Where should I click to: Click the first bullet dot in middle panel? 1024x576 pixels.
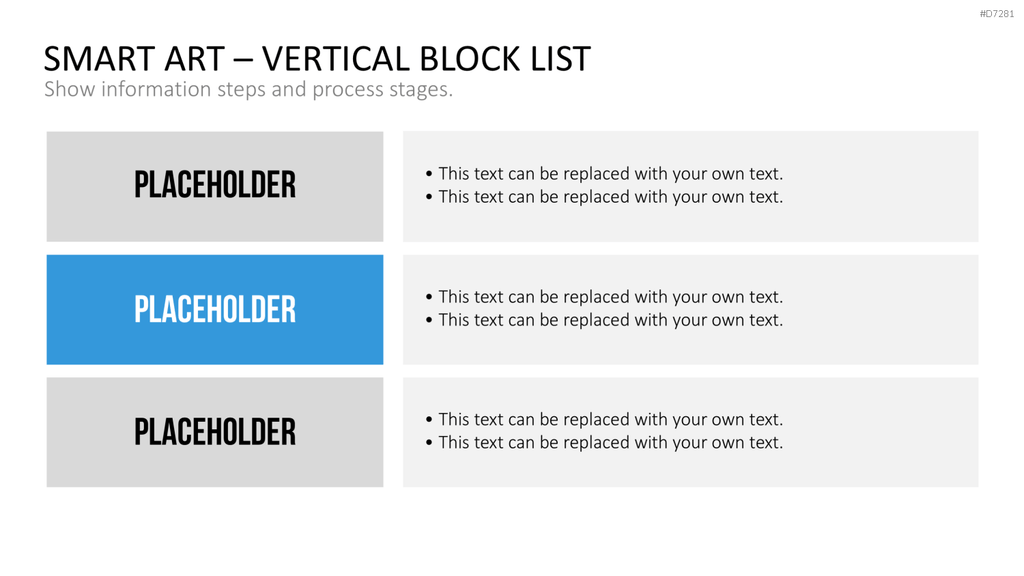428,296
